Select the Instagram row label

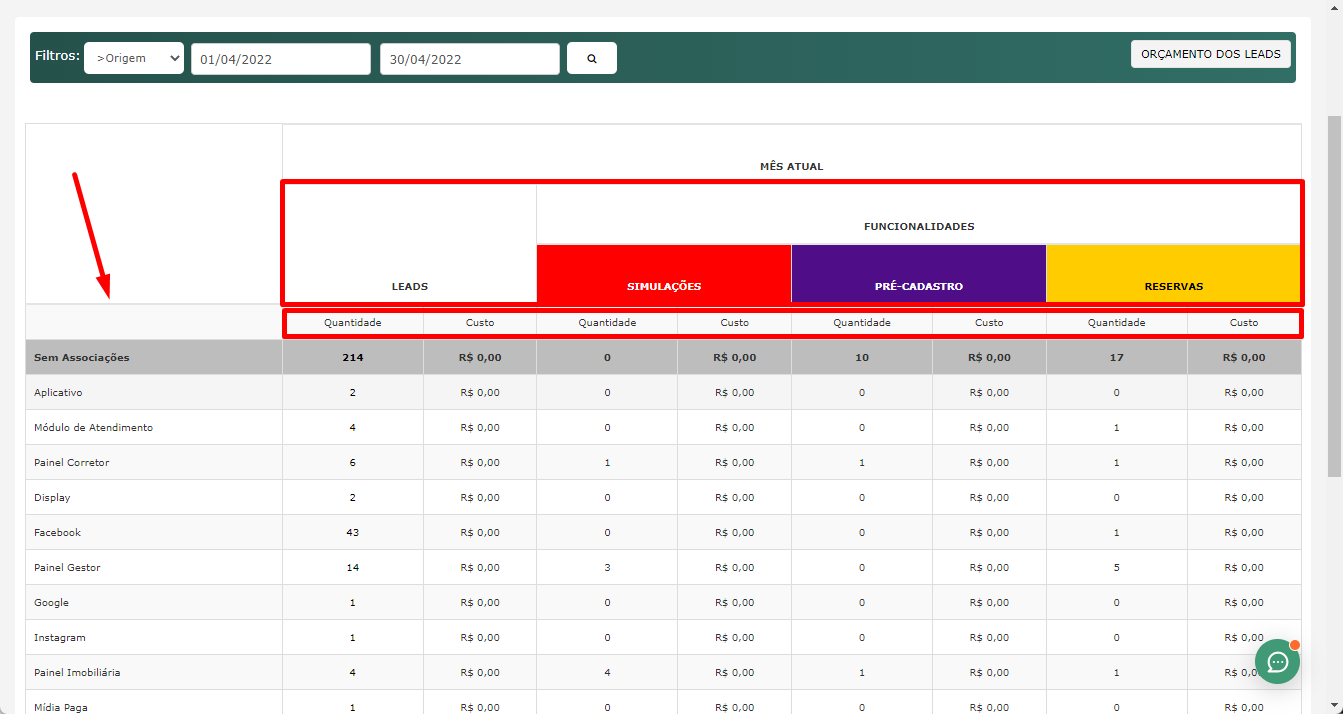coord(60,637)
